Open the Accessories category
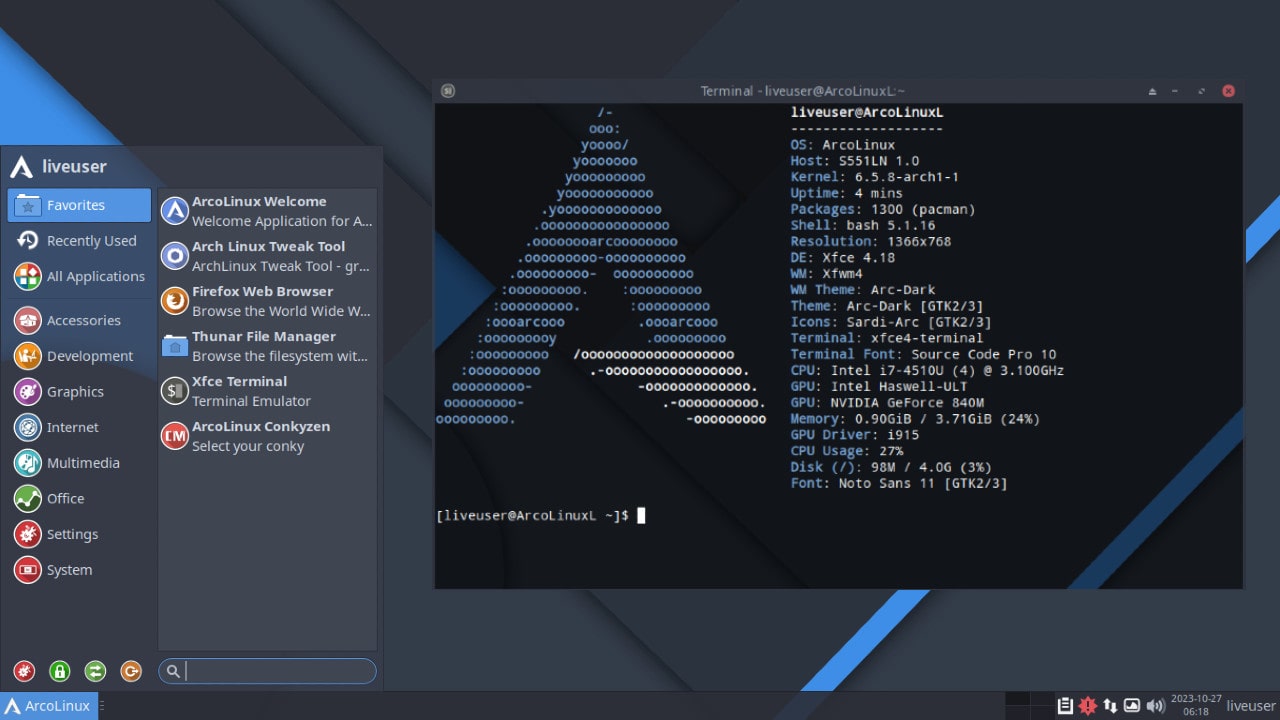The image size is (1280, 720). pyautogui.click(x=79, y=320)
